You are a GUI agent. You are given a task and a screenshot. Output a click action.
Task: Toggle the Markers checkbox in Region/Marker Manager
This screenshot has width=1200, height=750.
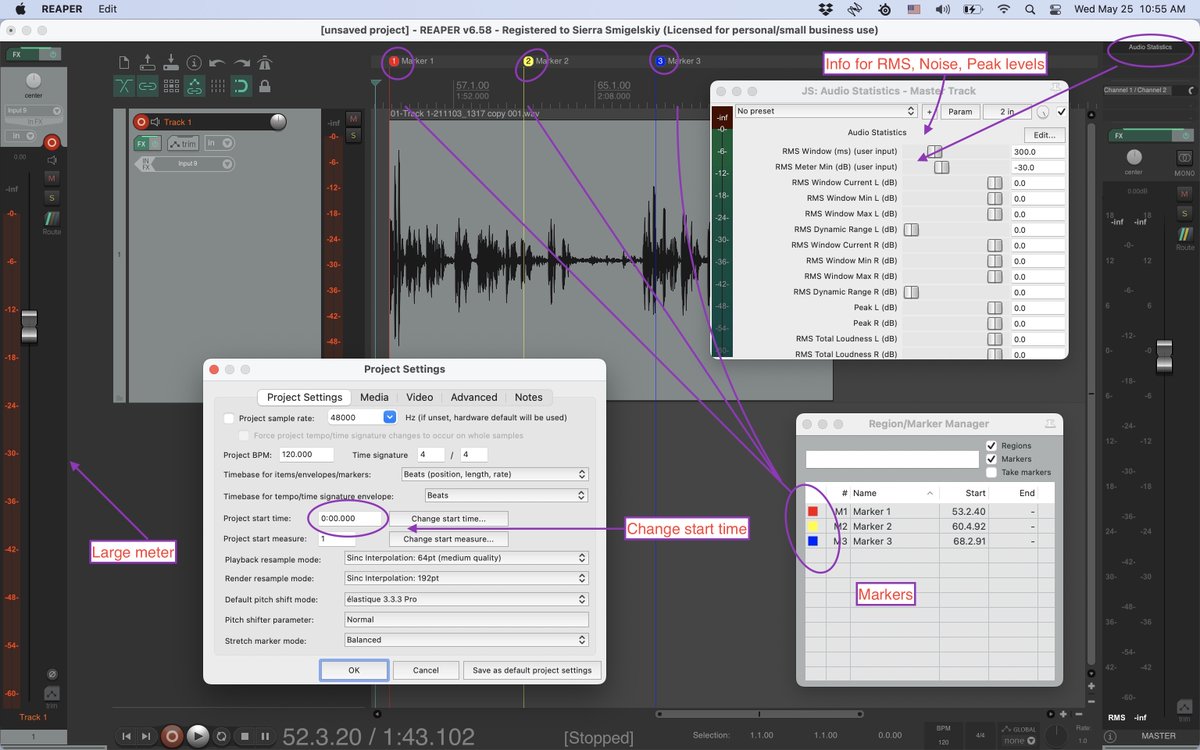tap(991, 459)
